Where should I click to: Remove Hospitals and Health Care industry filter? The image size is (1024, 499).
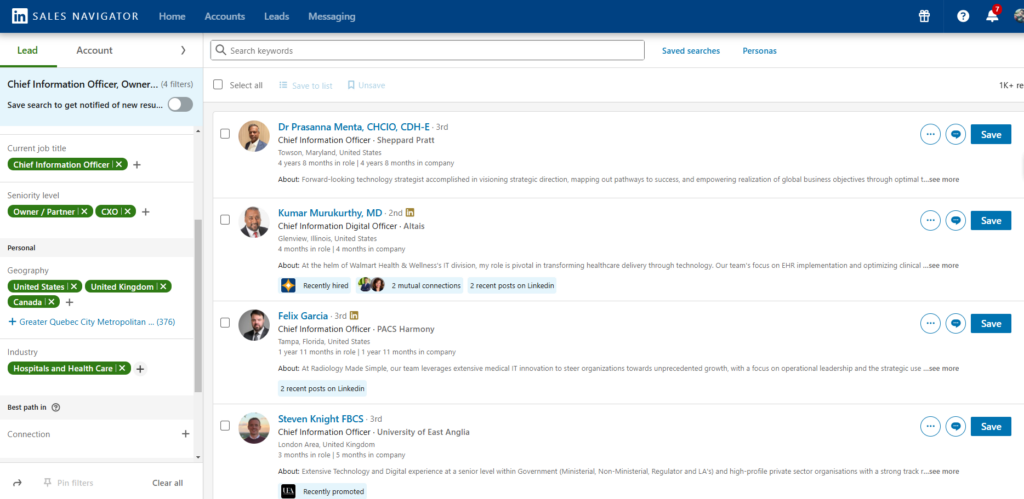click(x=122, y=368)
